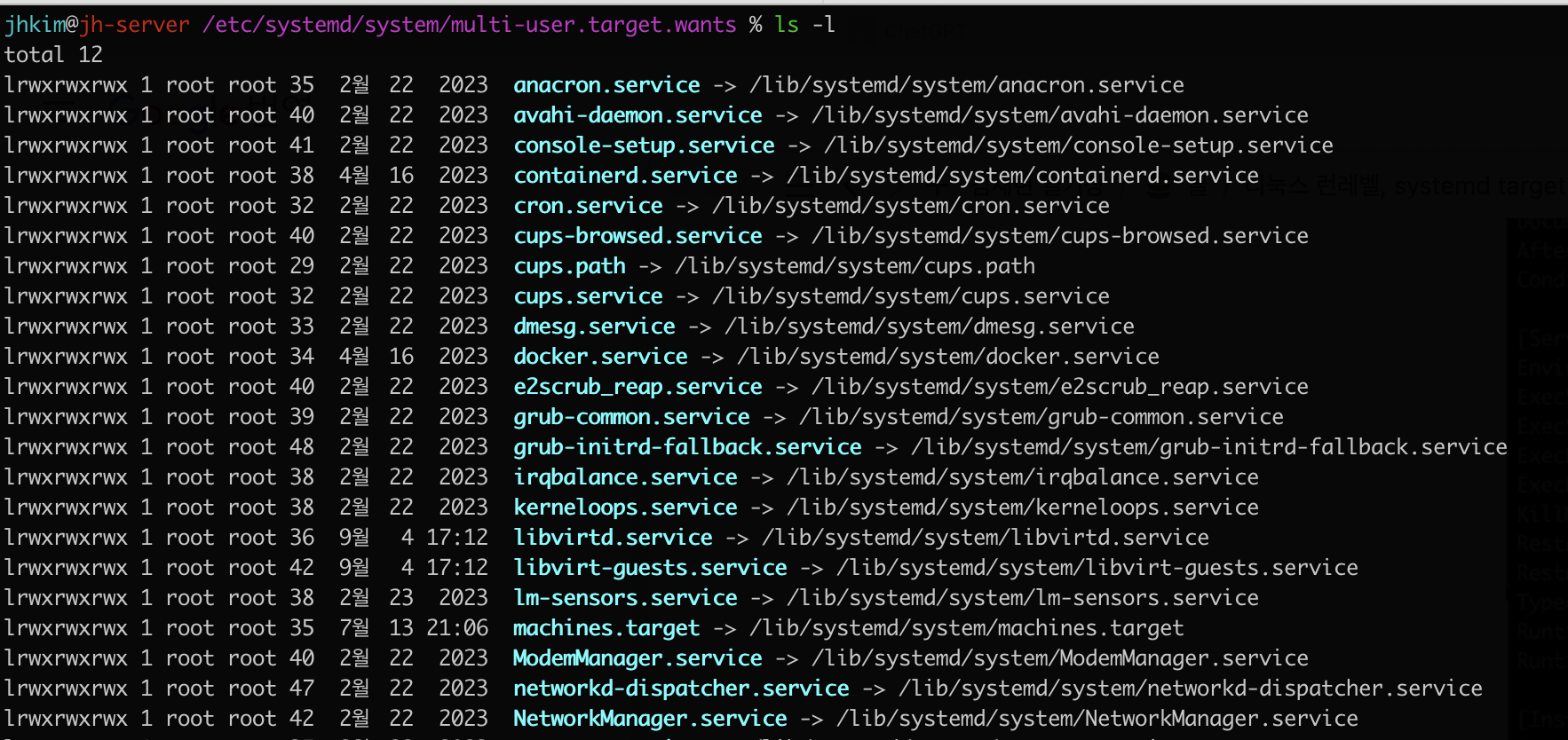
Task: Click target path /lib/systemd/system/dmesg.service
Action: [x=930, y=327]
